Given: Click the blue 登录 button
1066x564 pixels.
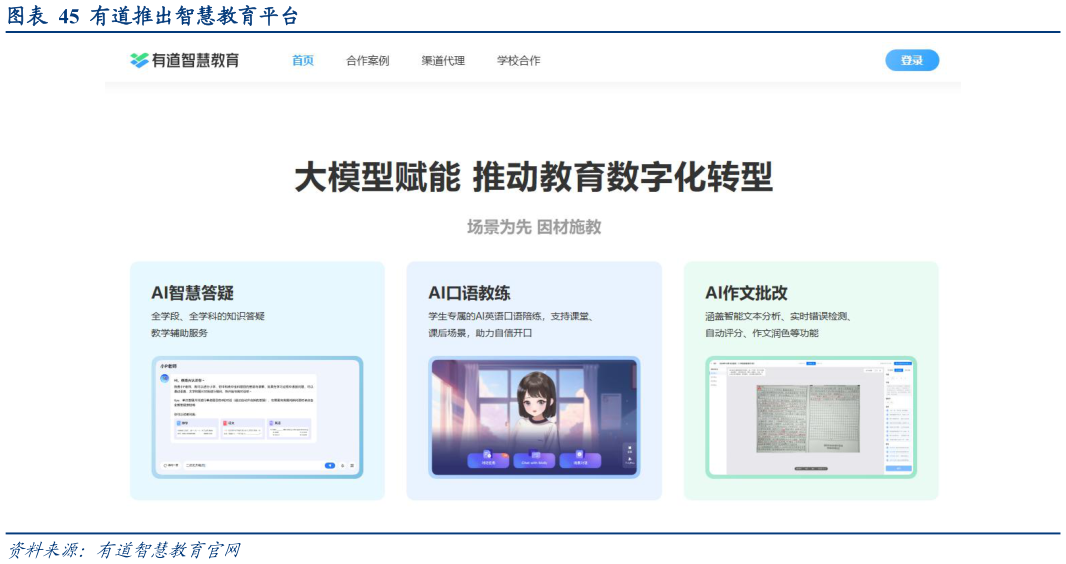Looking at the screenshot, I should (912, 60).
